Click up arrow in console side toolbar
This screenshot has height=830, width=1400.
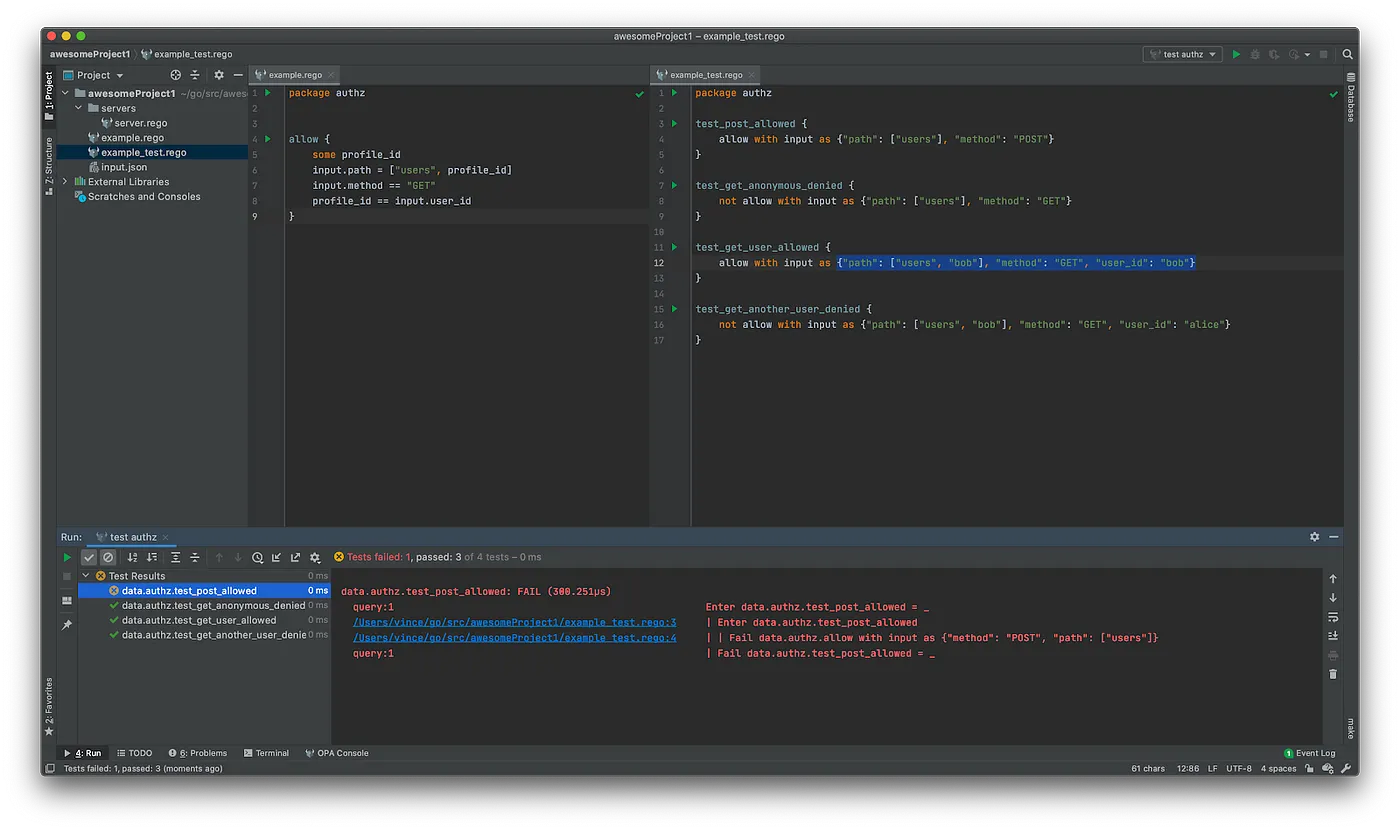coord(1333,579)
